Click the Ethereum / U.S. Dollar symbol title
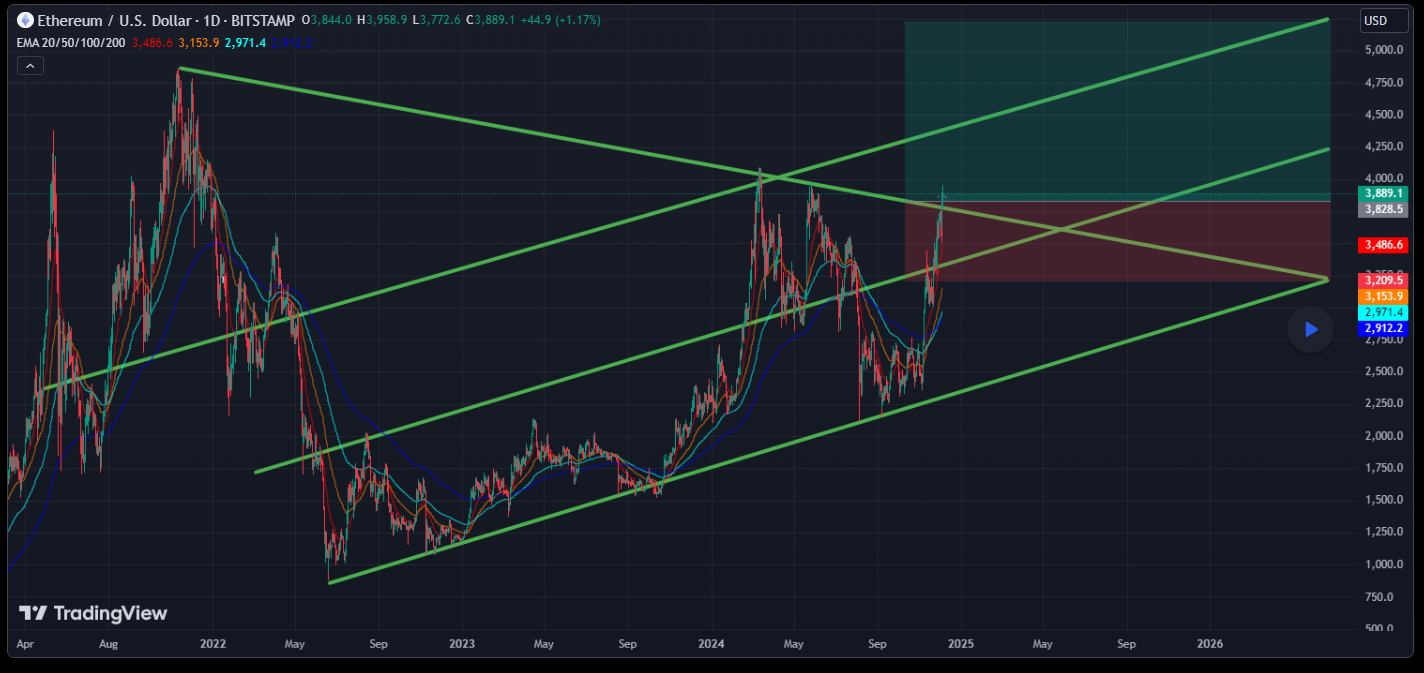1424x673 pixels. click(x=121, y=20)
